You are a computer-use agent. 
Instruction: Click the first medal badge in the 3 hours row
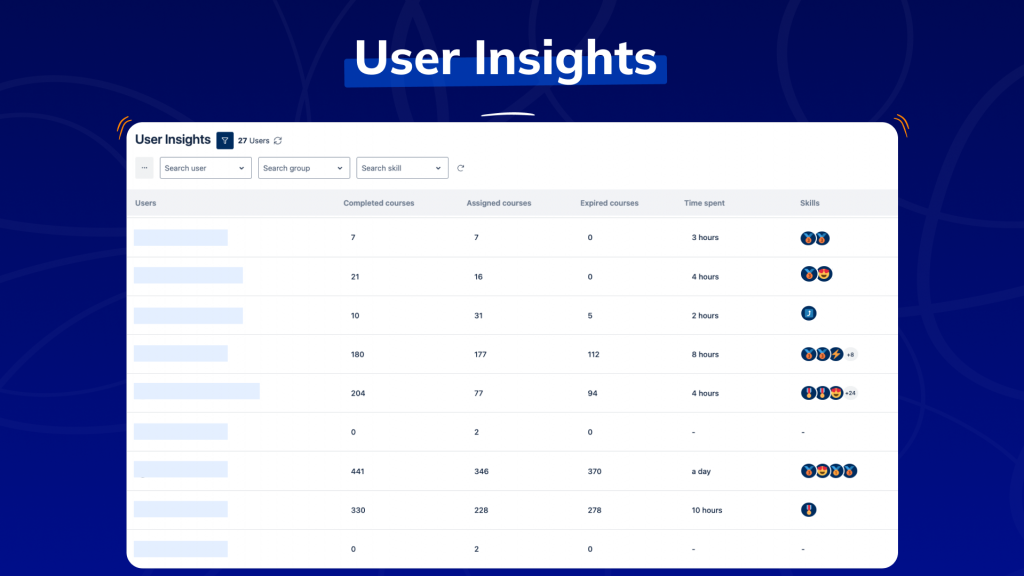[808, 238]
